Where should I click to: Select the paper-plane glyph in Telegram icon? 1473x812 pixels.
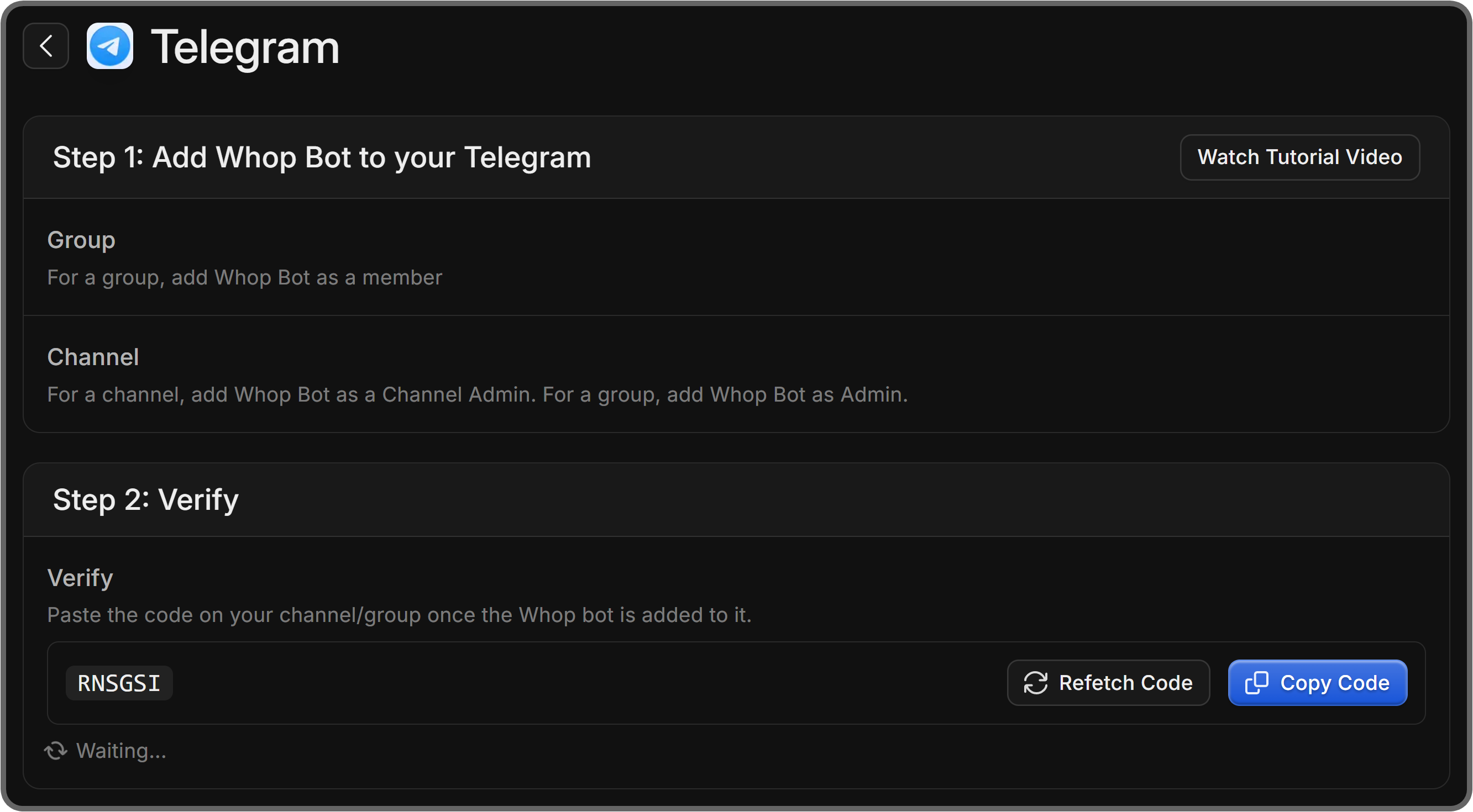109,46
